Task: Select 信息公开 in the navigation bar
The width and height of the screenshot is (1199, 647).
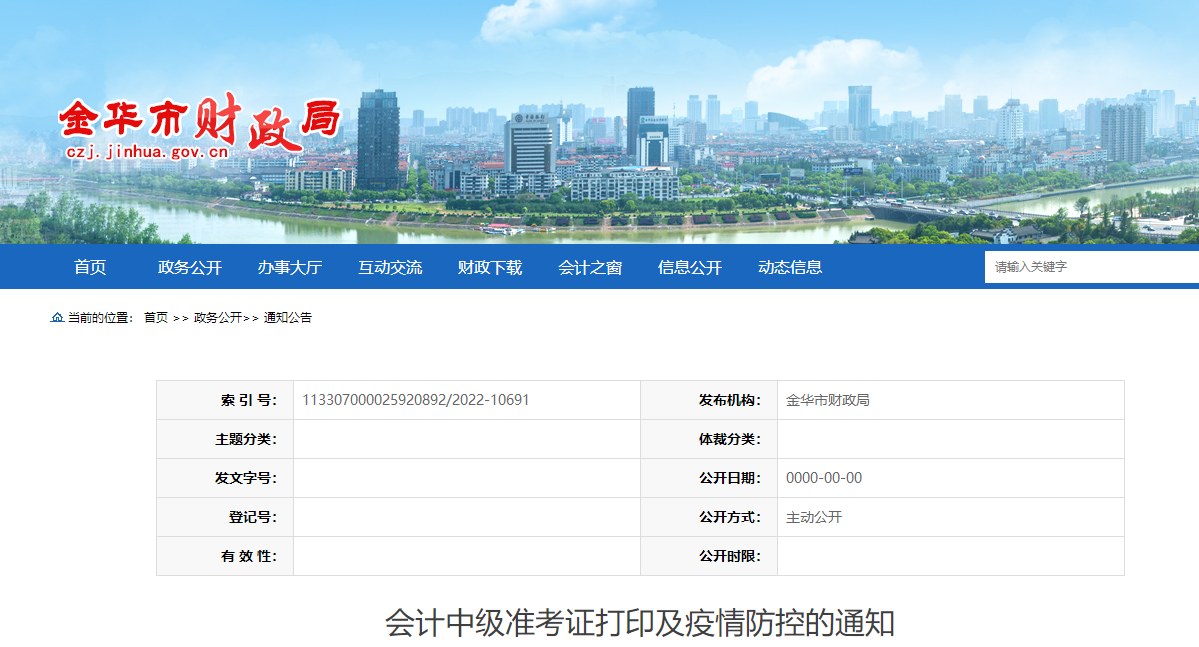Action: (689, 266)
